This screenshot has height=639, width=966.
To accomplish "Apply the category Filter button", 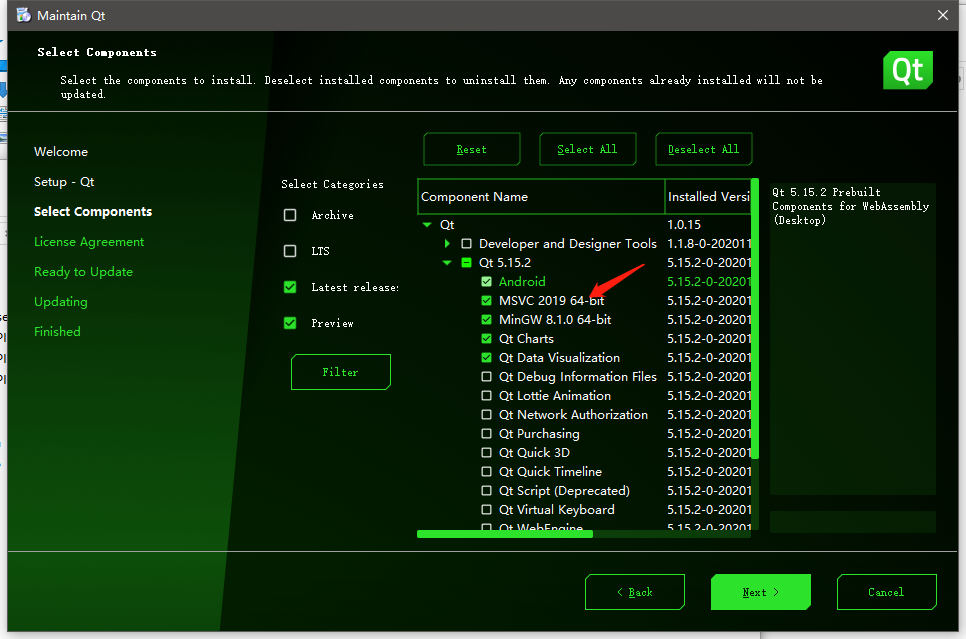I will pyautogui.click(x=341, y=372).
